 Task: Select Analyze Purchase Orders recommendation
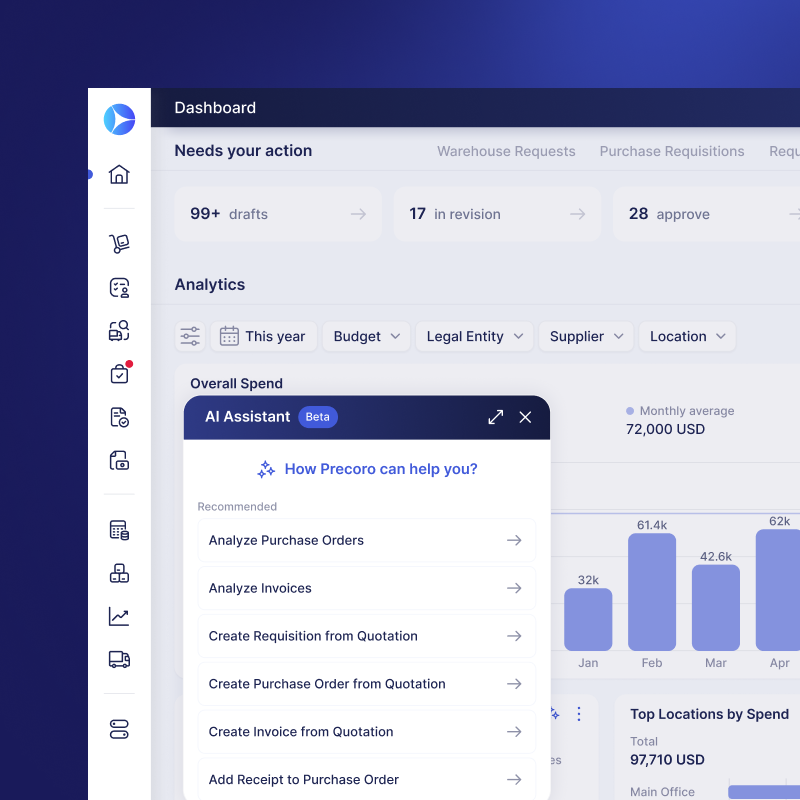[366, 540]
